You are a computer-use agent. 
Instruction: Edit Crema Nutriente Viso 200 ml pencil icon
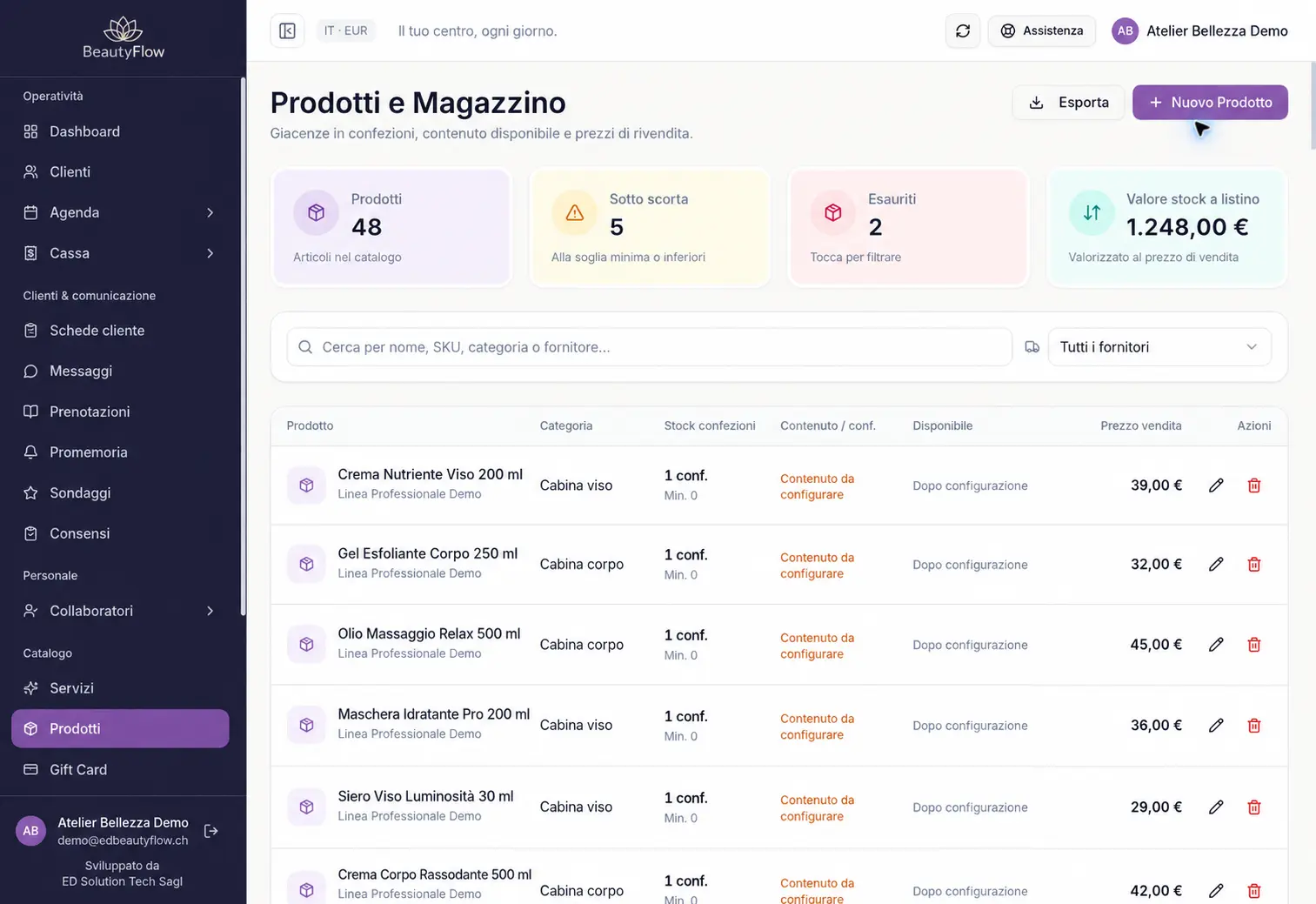[1216, 485]
